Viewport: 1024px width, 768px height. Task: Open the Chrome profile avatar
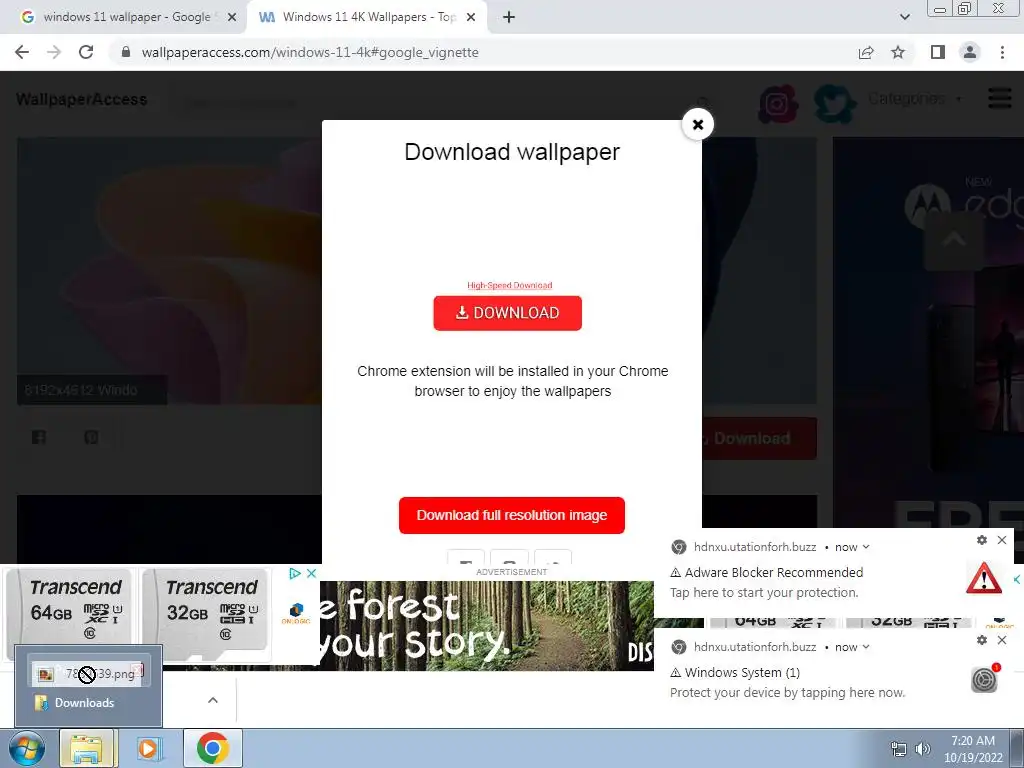[x=970, y=52]
